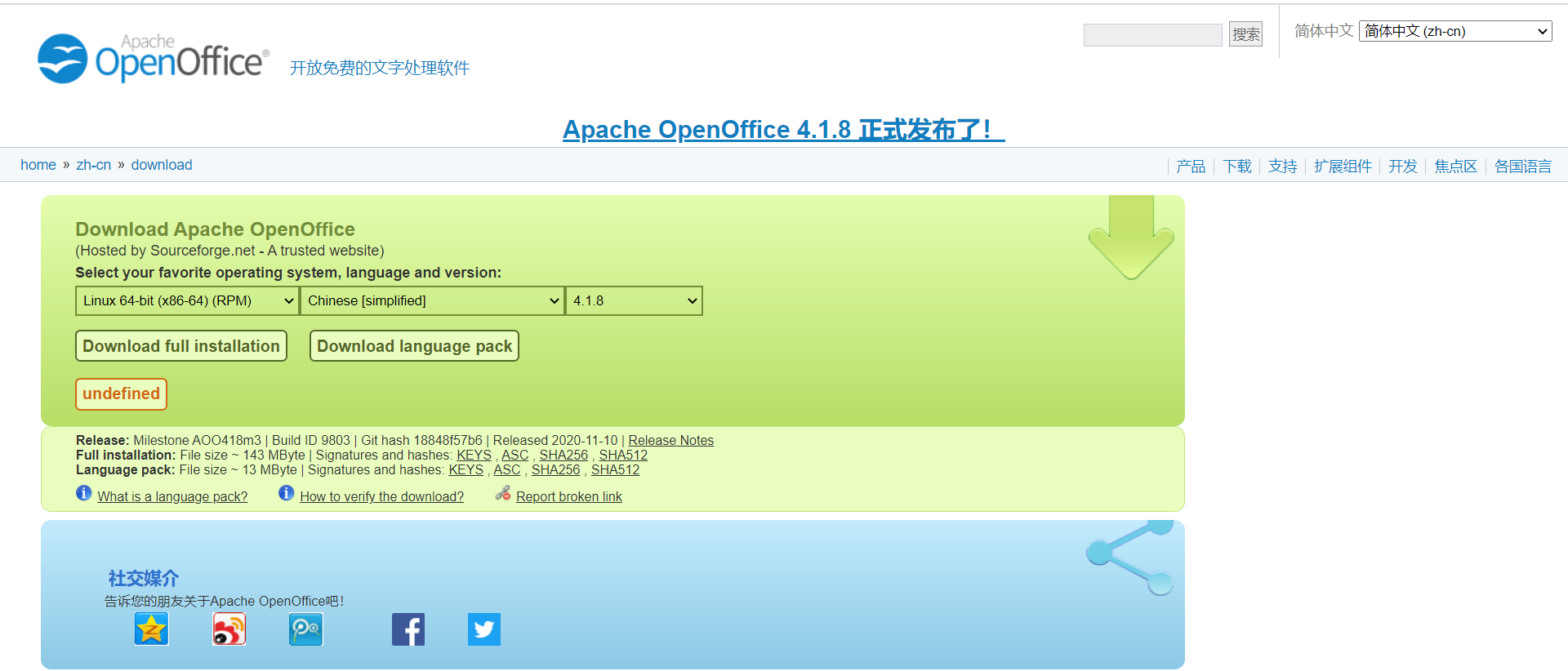Open KEYS link in Language pack row

[465, 470]
